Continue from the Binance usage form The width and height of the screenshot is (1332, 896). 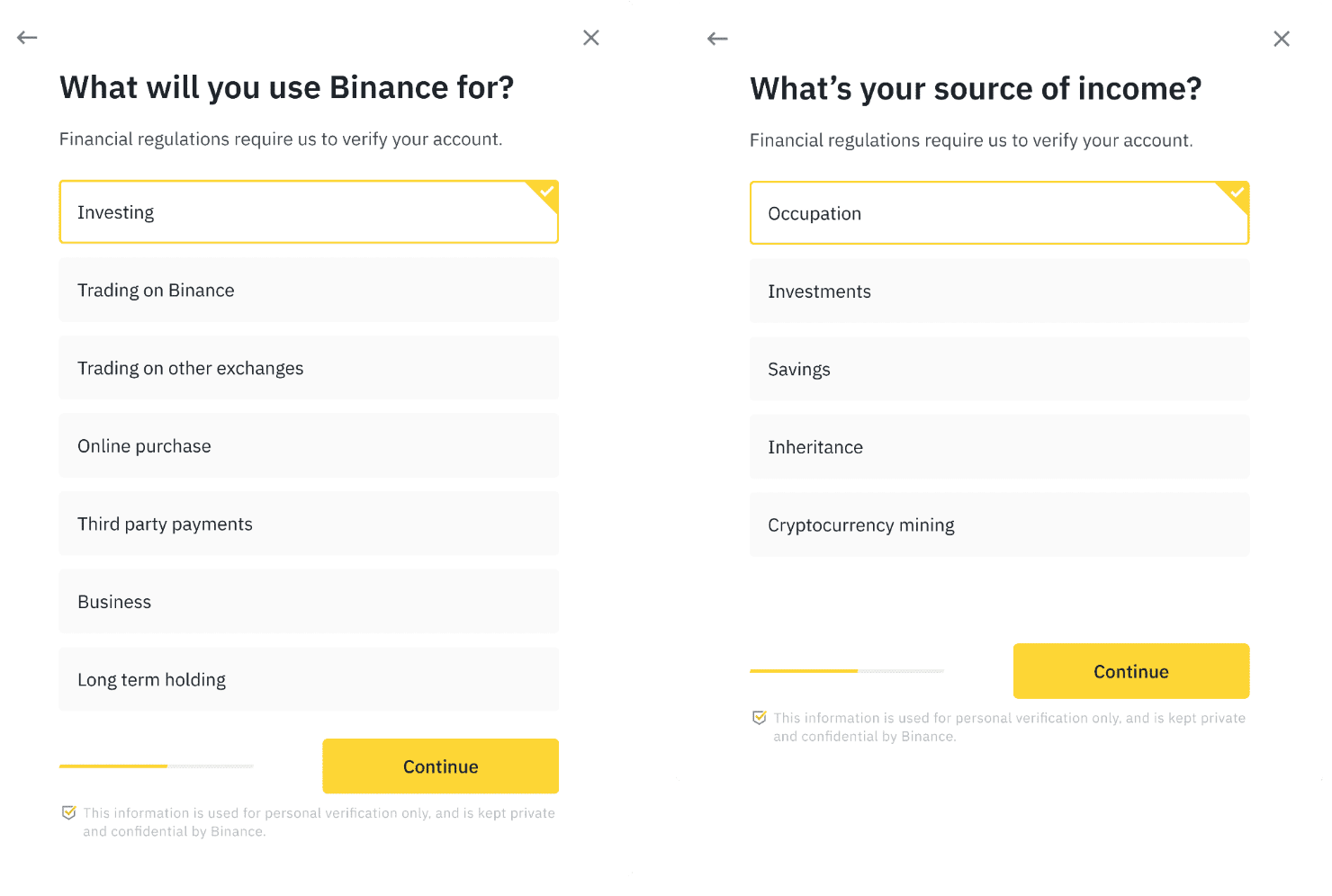coord(441,766)
